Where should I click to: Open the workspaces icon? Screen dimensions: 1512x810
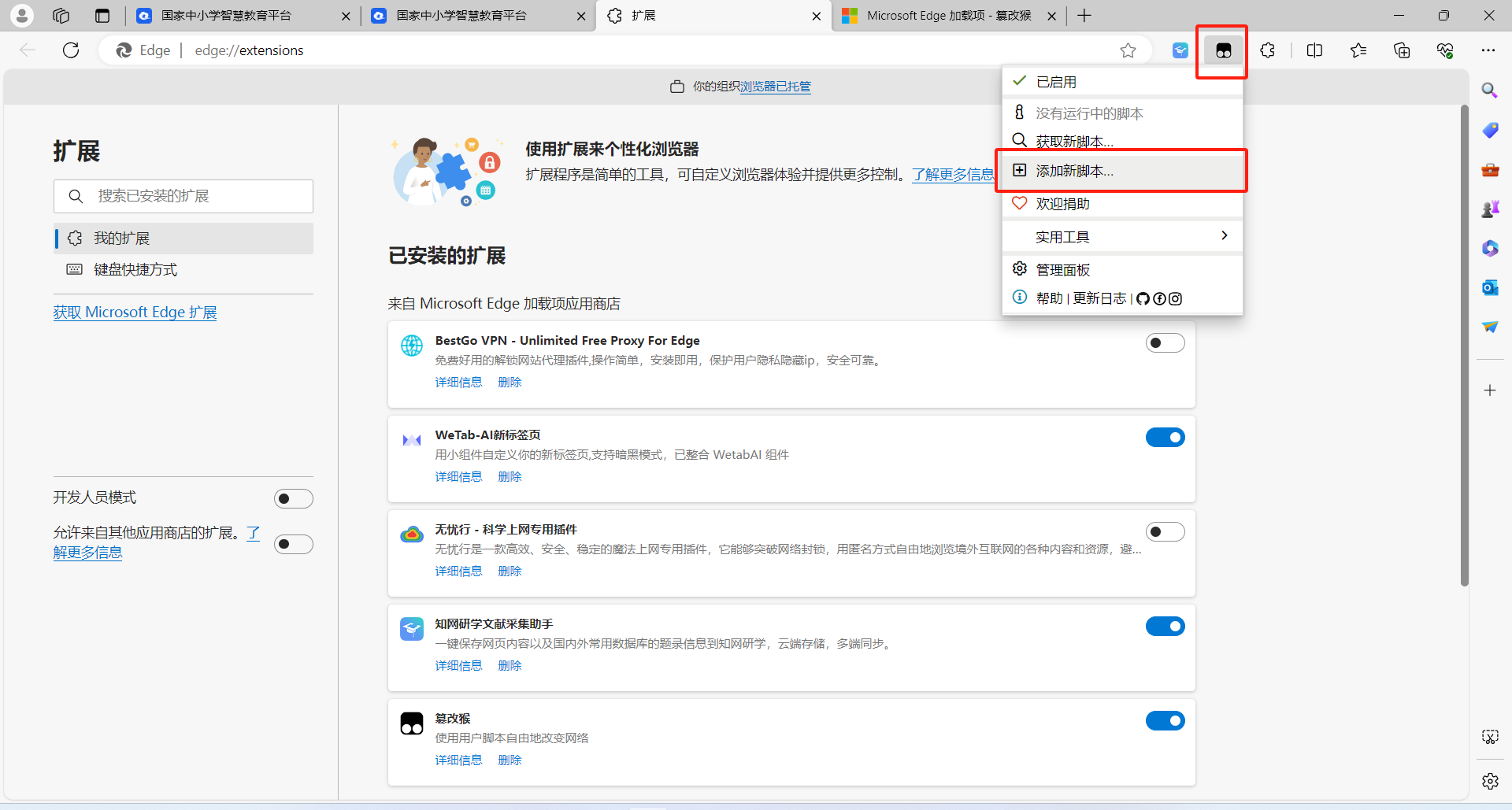[61, 15]
